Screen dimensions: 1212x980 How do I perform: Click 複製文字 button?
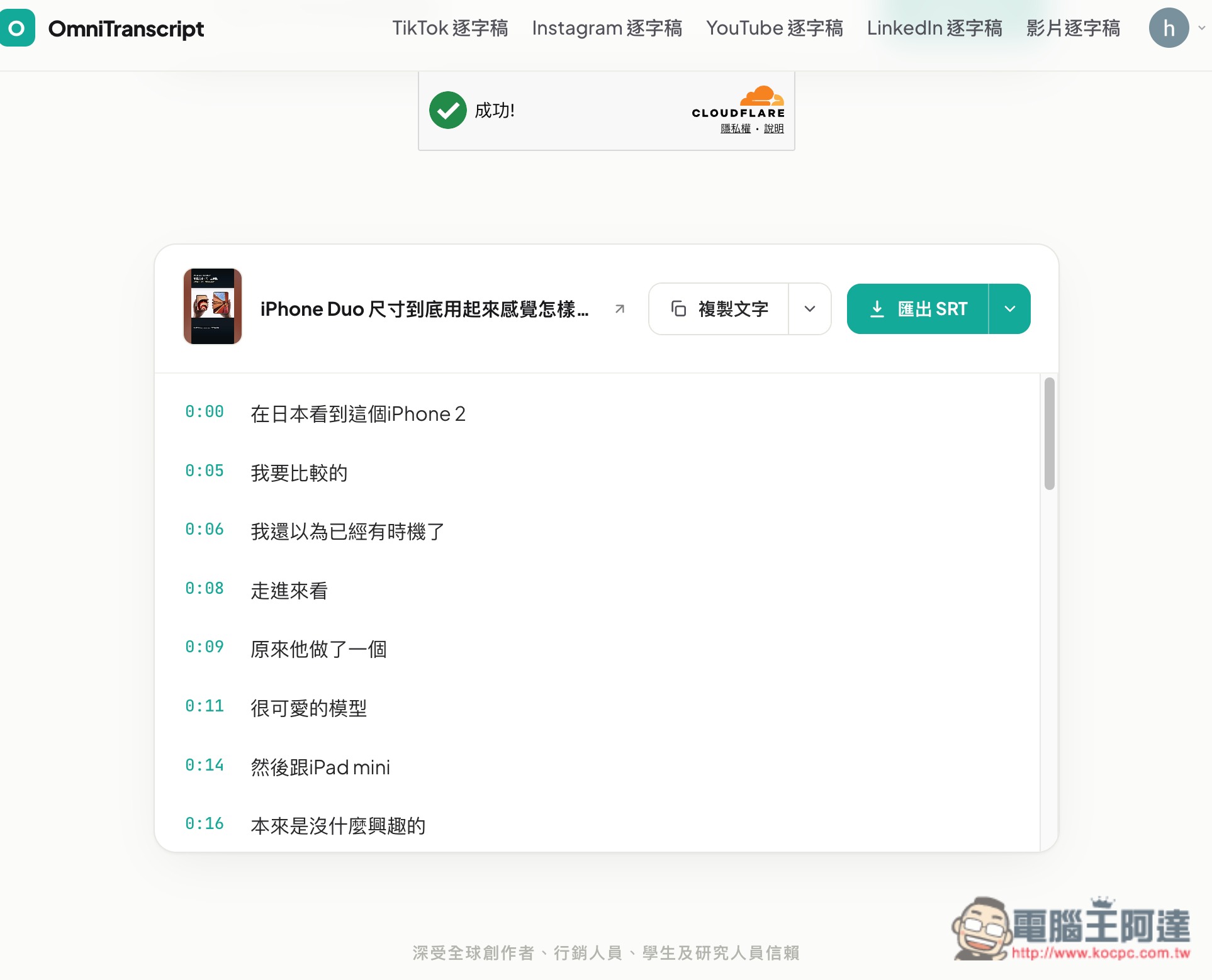point(719,309)
